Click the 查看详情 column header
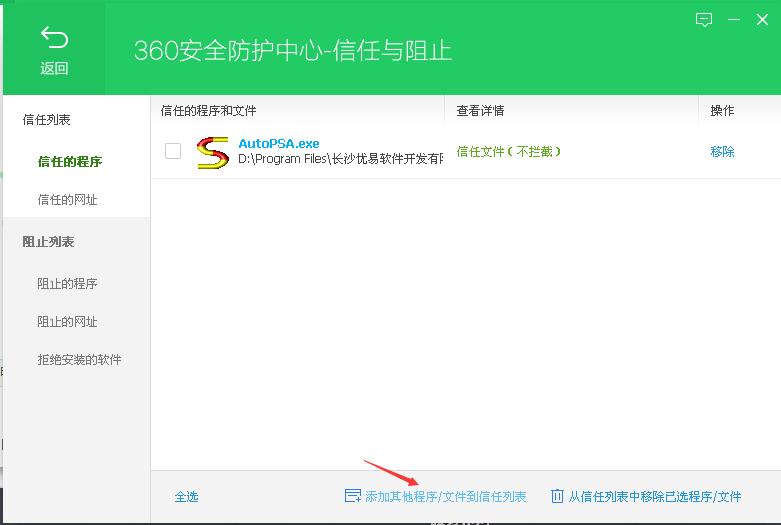 pos(480,110)
